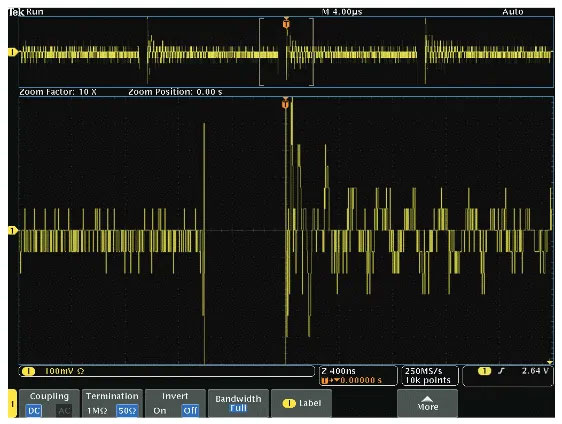Select the channel 1 badge at 100mV
The width and height of the screenshot is (562, 424).
pos(28,371)
